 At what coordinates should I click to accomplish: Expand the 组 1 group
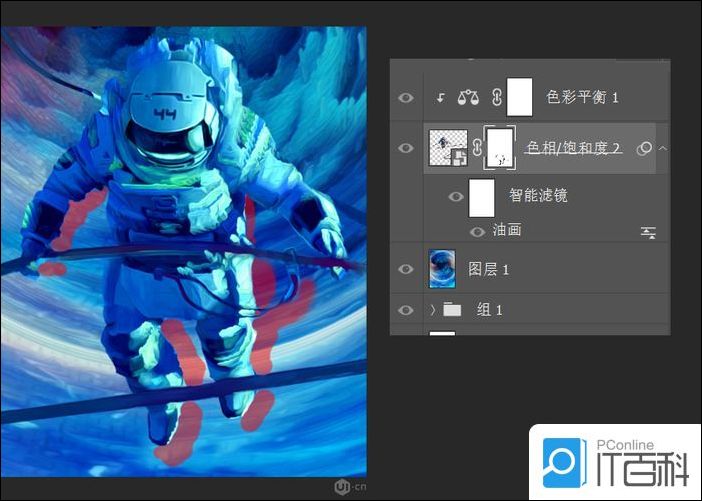(x=432, y=310)
